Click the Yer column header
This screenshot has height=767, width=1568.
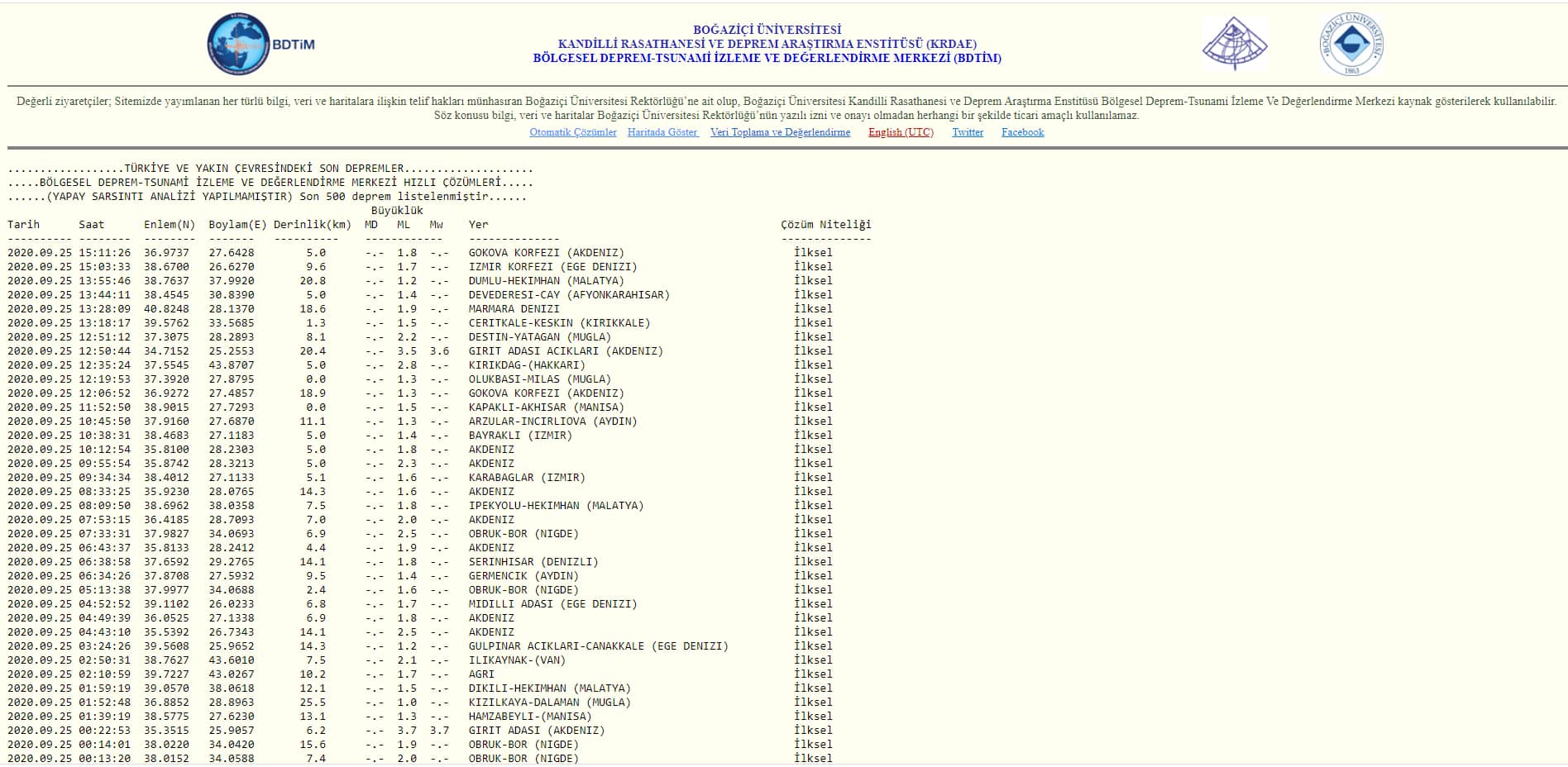pyautogui.click(x=478, y=225)
